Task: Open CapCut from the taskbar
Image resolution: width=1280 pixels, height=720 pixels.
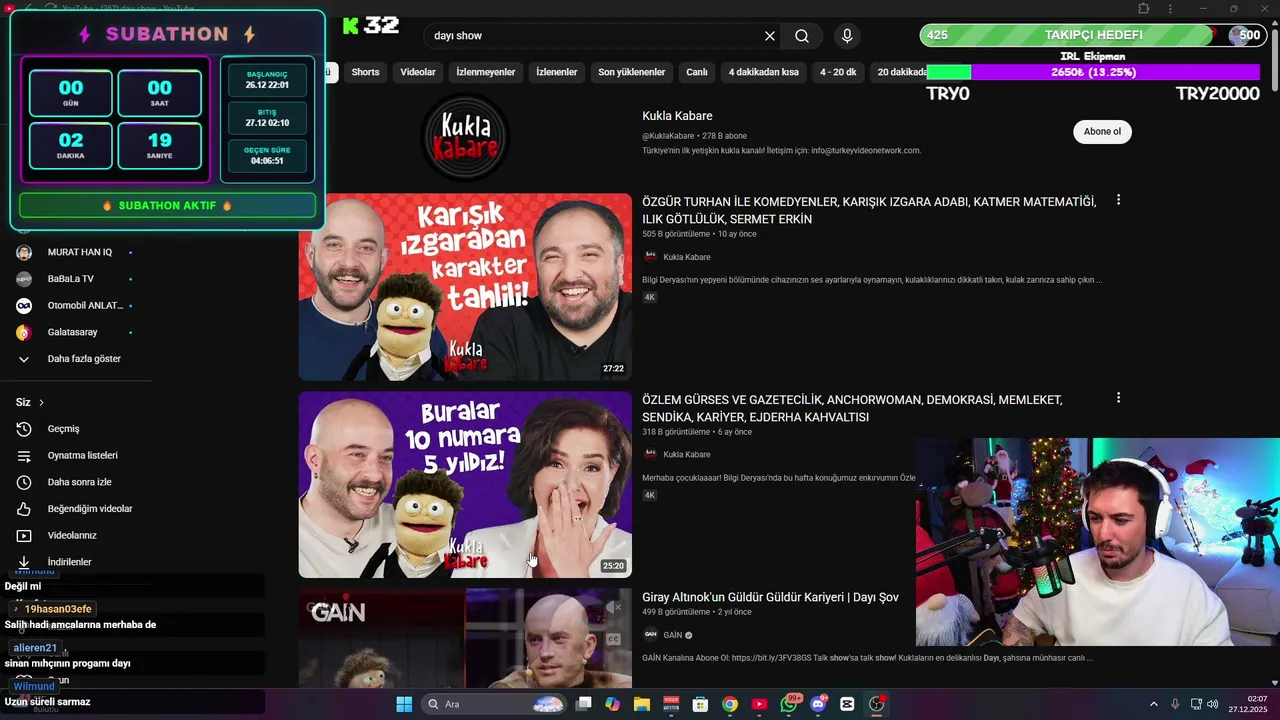Action: point(848,704)
